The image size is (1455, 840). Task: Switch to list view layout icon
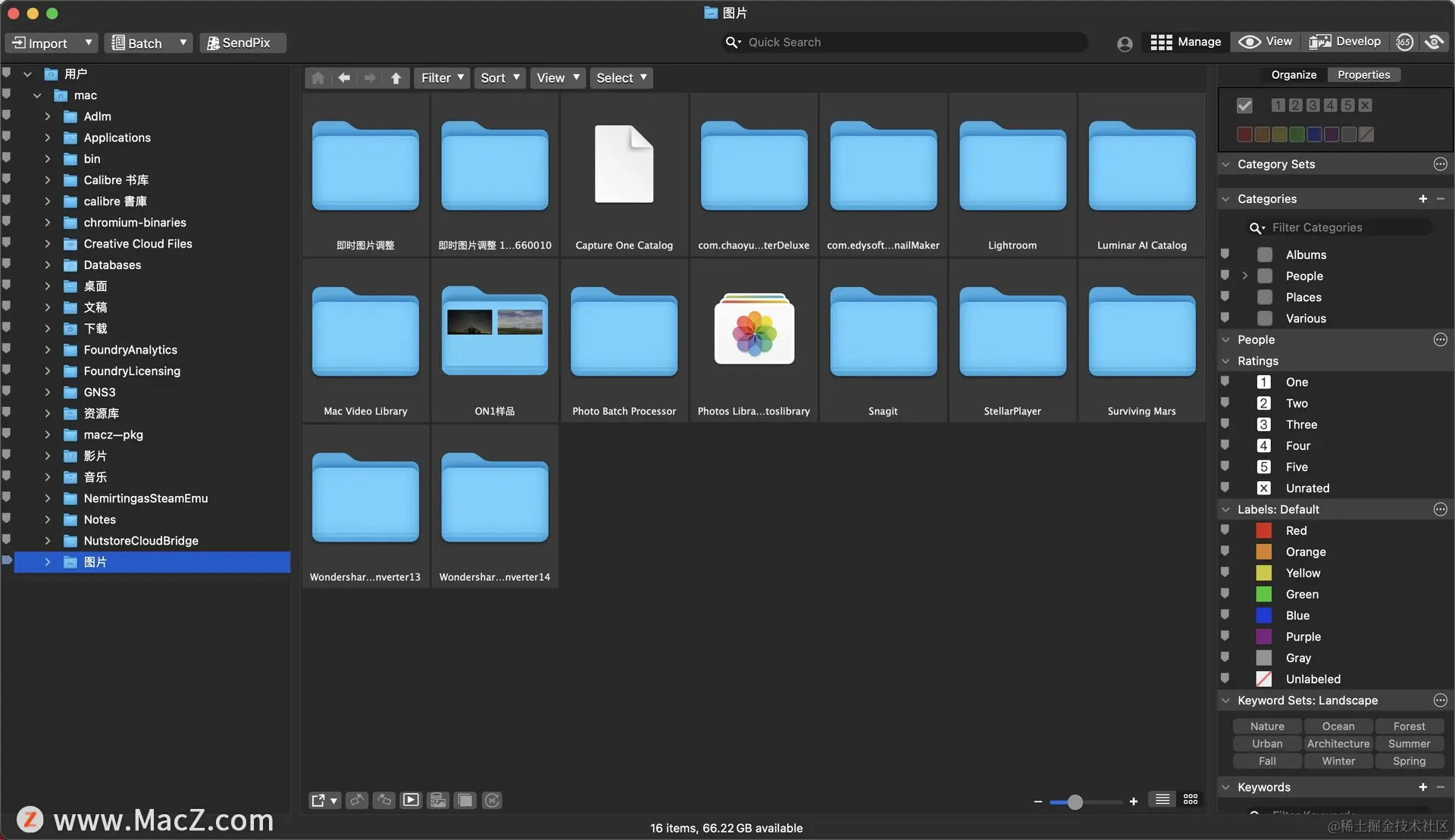[x=1162, y=800]
